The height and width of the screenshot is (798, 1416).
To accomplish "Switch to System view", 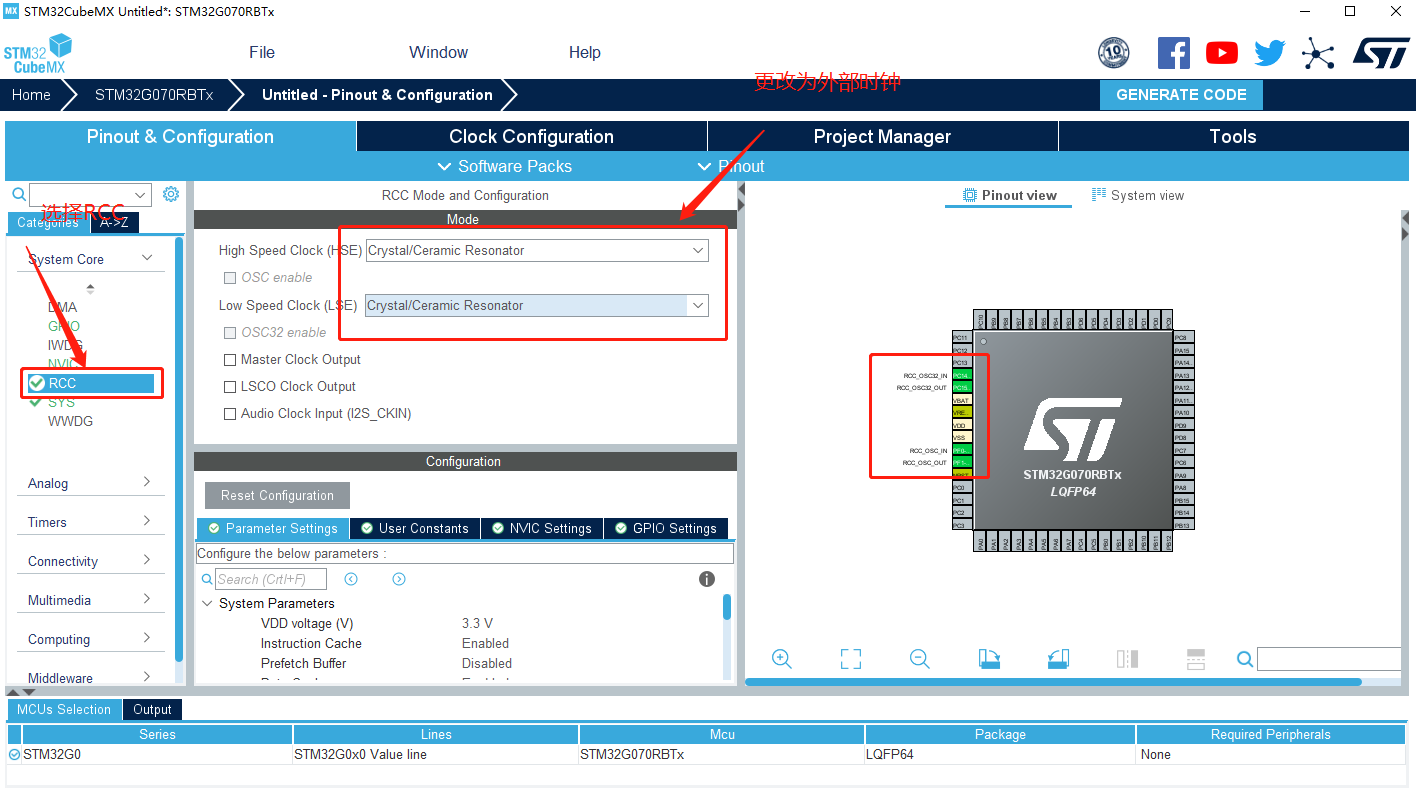I will (1138, 195).
